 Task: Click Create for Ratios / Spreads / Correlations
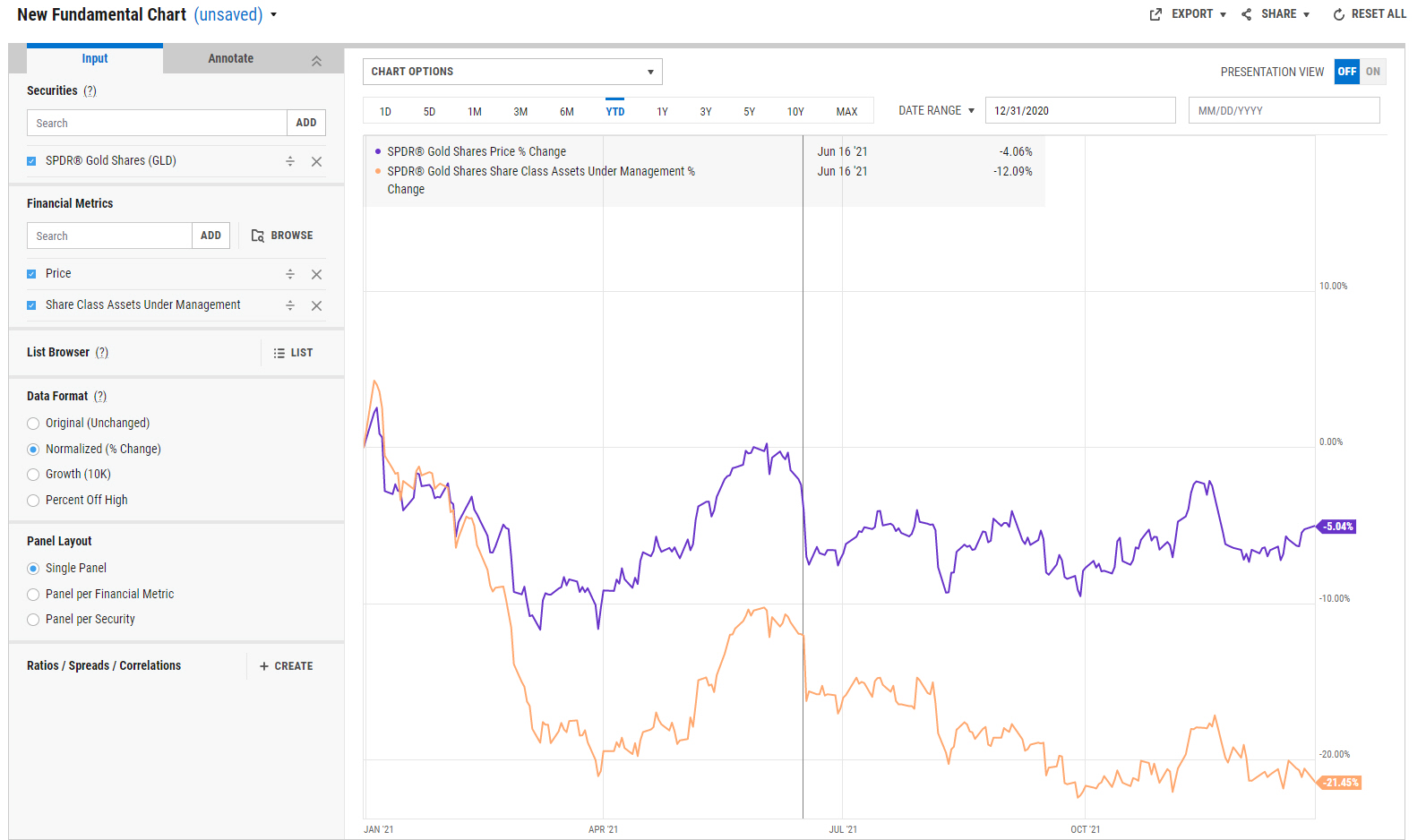286,666
